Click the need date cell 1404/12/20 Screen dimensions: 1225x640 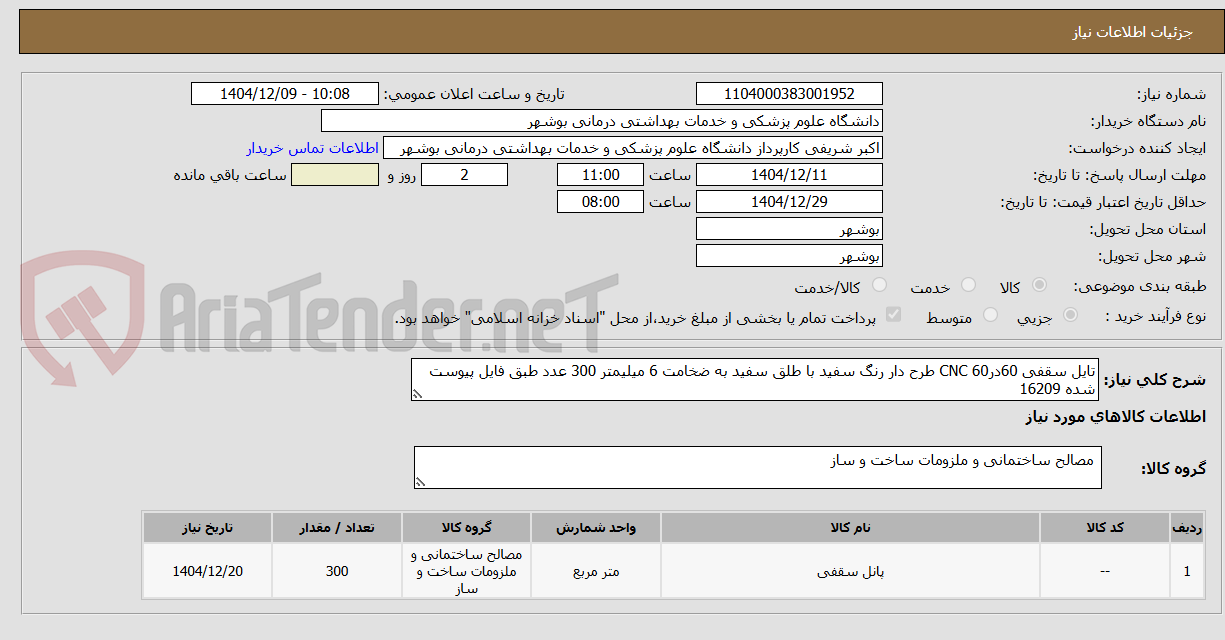(x=208, y=571)
